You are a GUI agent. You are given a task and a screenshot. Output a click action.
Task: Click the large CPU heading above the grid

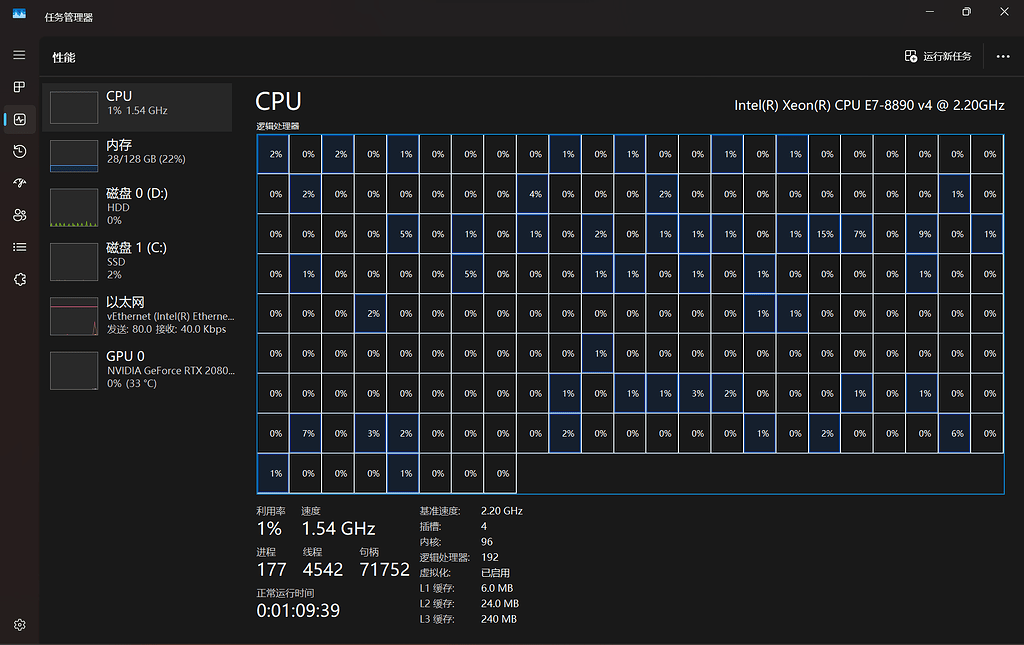click(x=278, y=102)
